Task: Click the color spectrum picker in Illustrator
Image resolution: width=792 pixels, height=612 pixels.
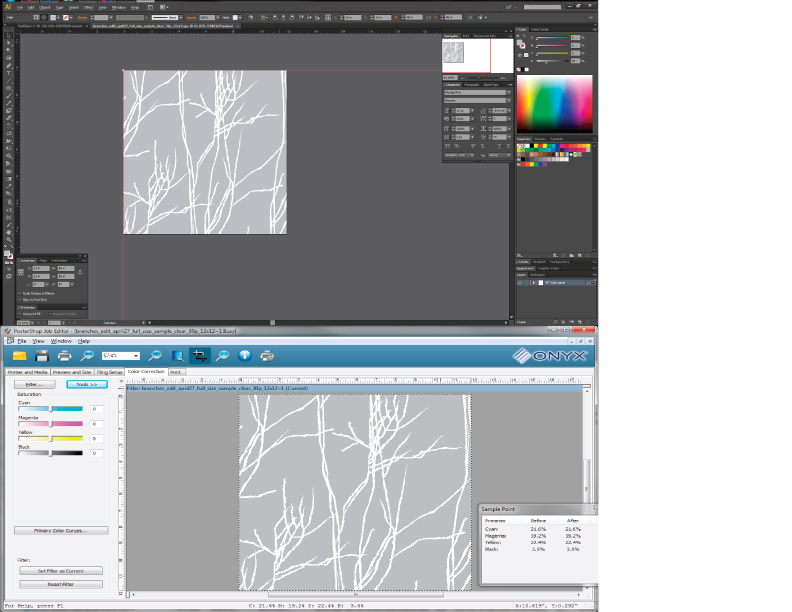Action: tap(555, 104)
